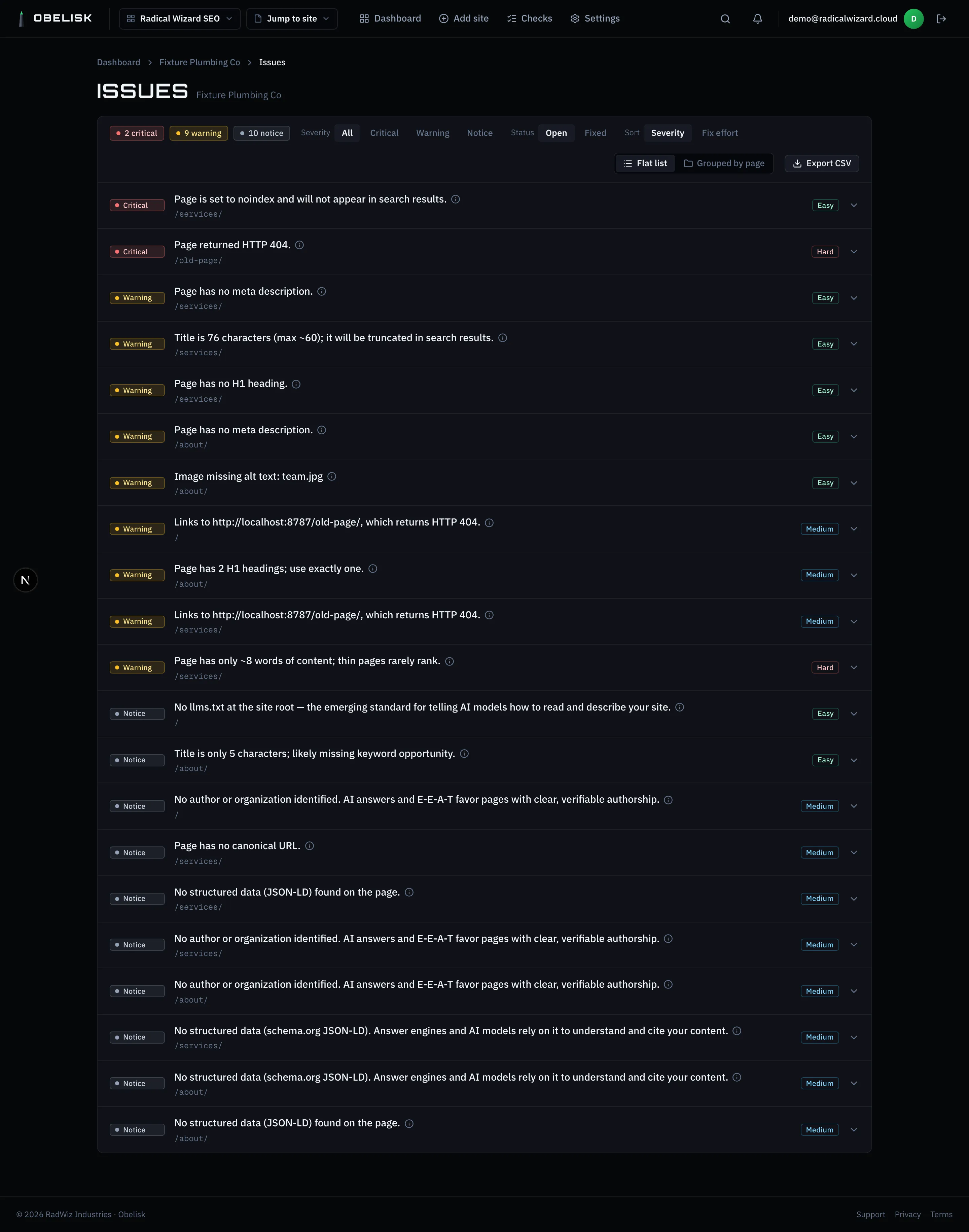
Task: Open Fixture Plumbing Co breadcrumb link
Action: 200,62
